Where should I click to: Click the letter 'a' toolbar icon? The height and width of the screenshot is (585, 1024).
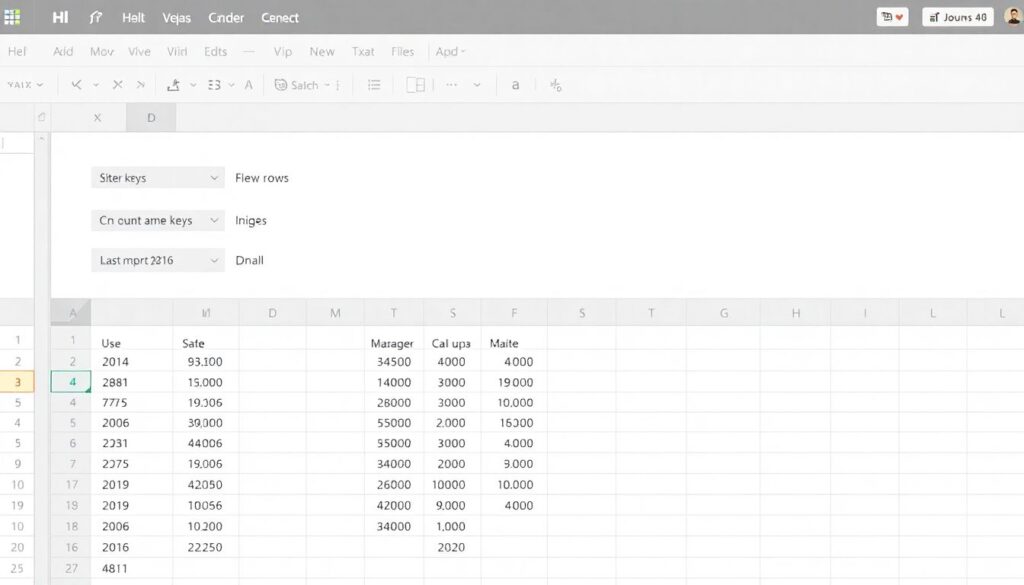[515, 86]
